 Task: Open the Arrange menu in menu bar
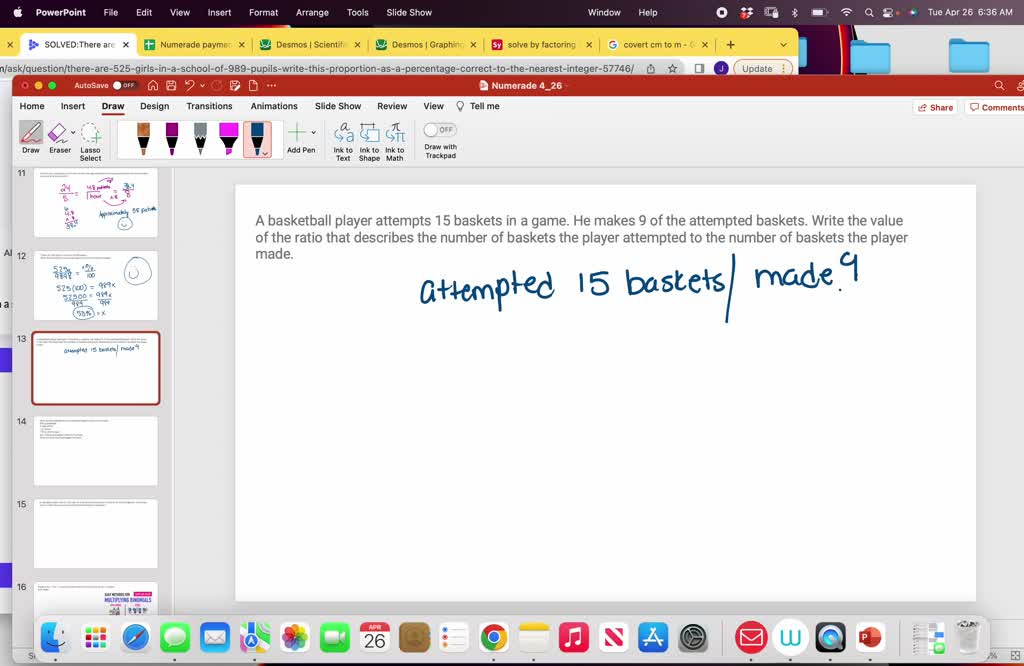tap(312, 12)
